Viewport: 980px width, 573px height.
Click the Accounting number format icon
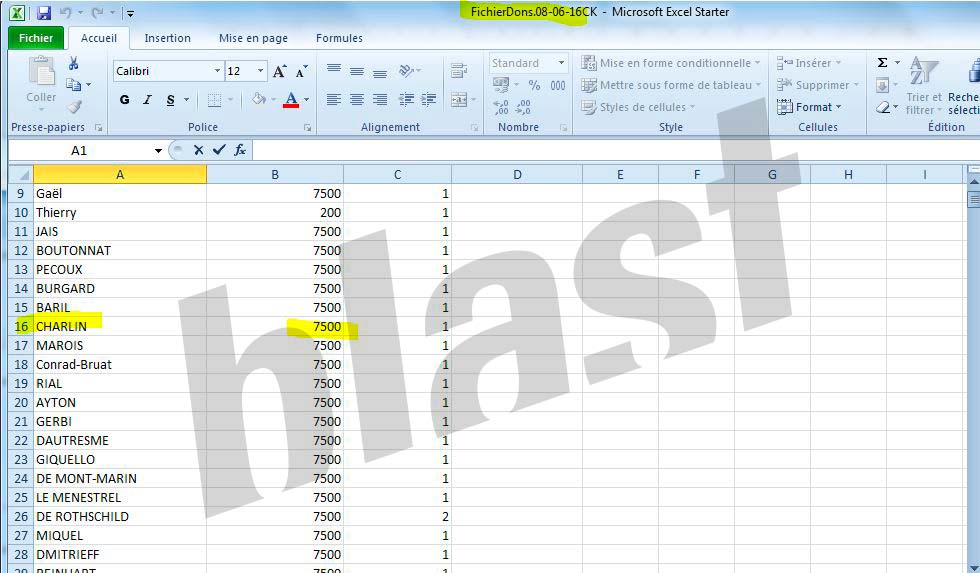coord(501,84)
